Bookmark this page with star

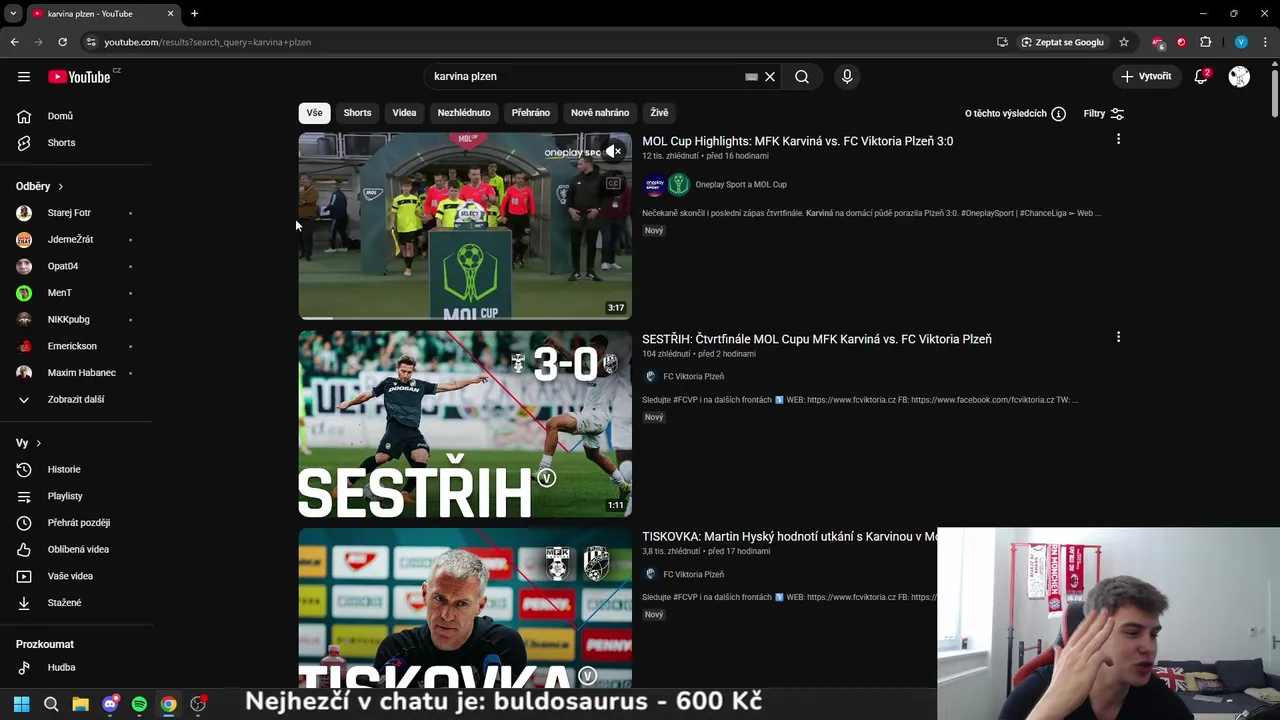tap(1124, 42)
